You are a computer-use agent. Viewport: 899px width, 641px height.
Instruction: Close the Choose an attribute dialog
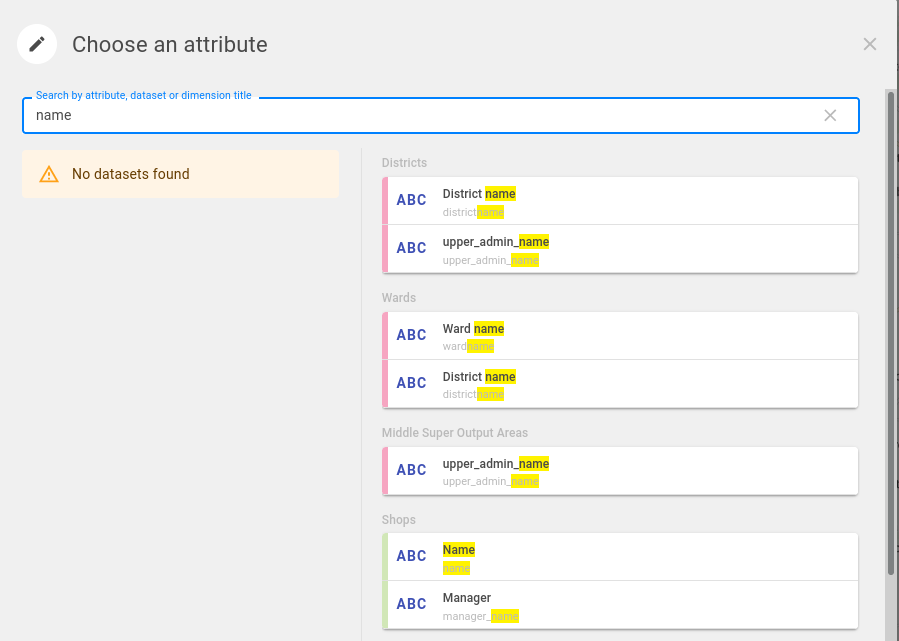coord(869,44)
